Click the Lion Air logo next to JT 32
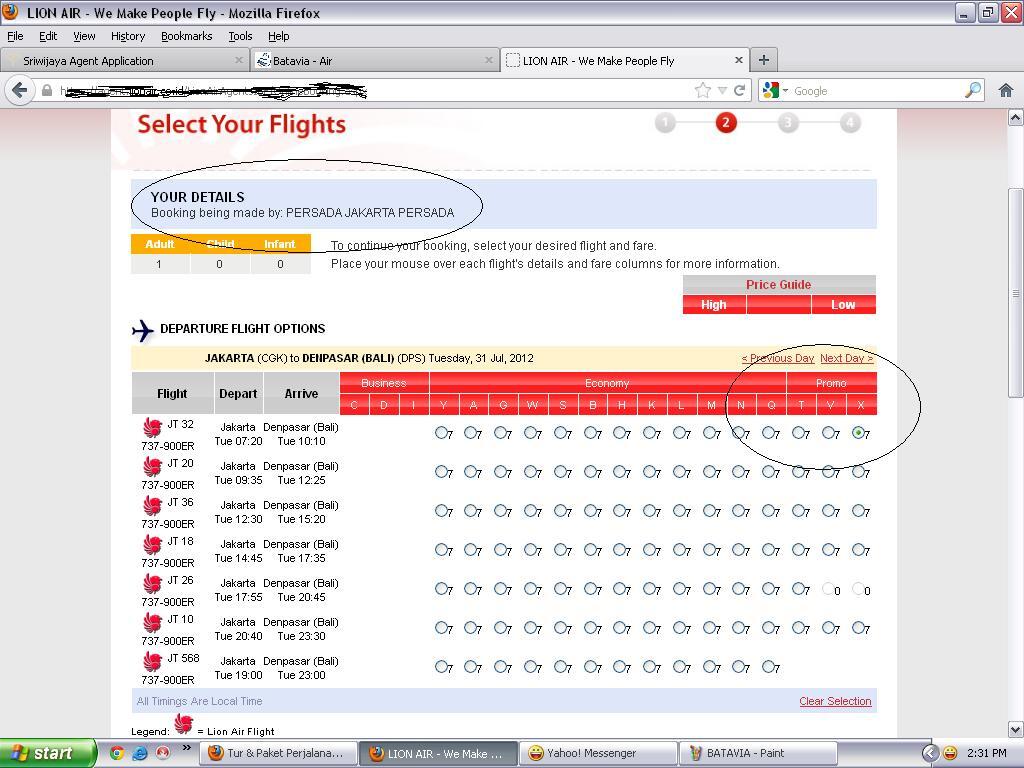This screenshot has width=1024, height=768. pyautogui.click(x=153, y=427)
